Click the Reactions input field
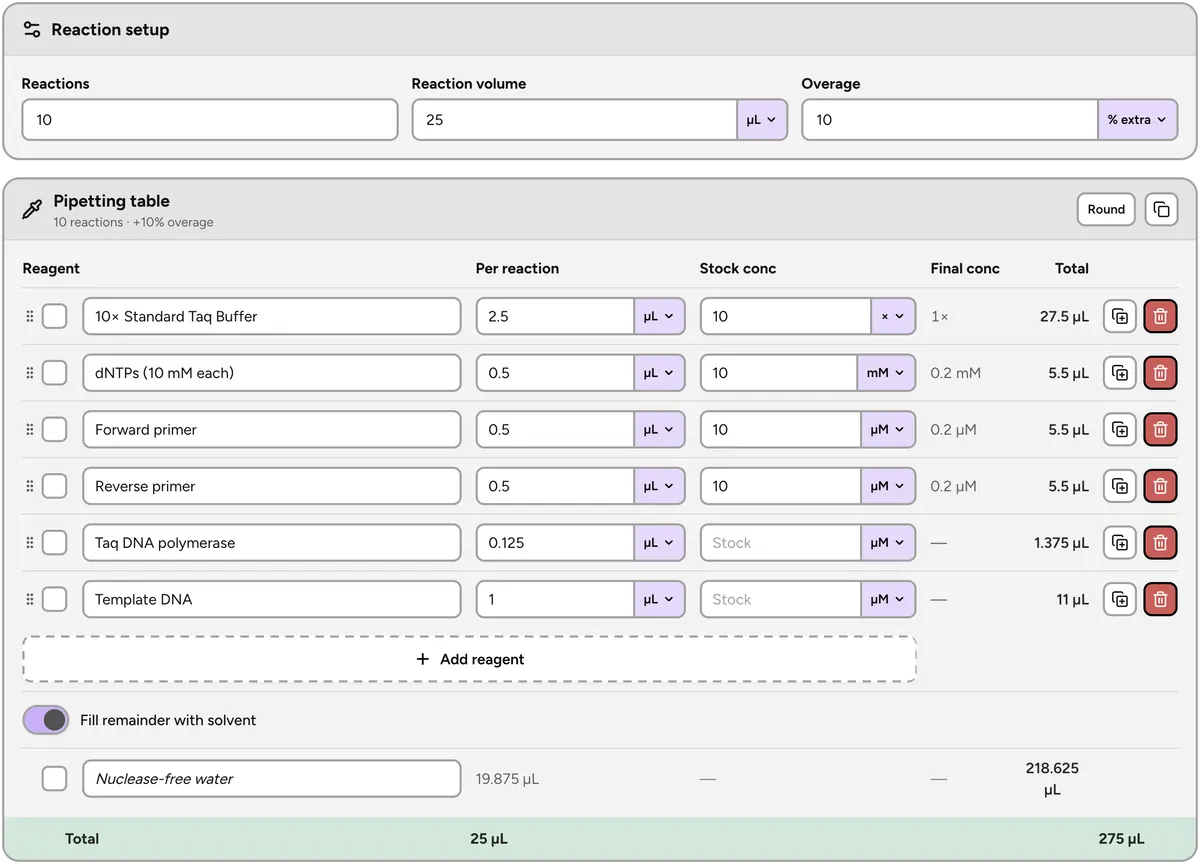Viewport: 1200px width, 864px height. point(210,120)
